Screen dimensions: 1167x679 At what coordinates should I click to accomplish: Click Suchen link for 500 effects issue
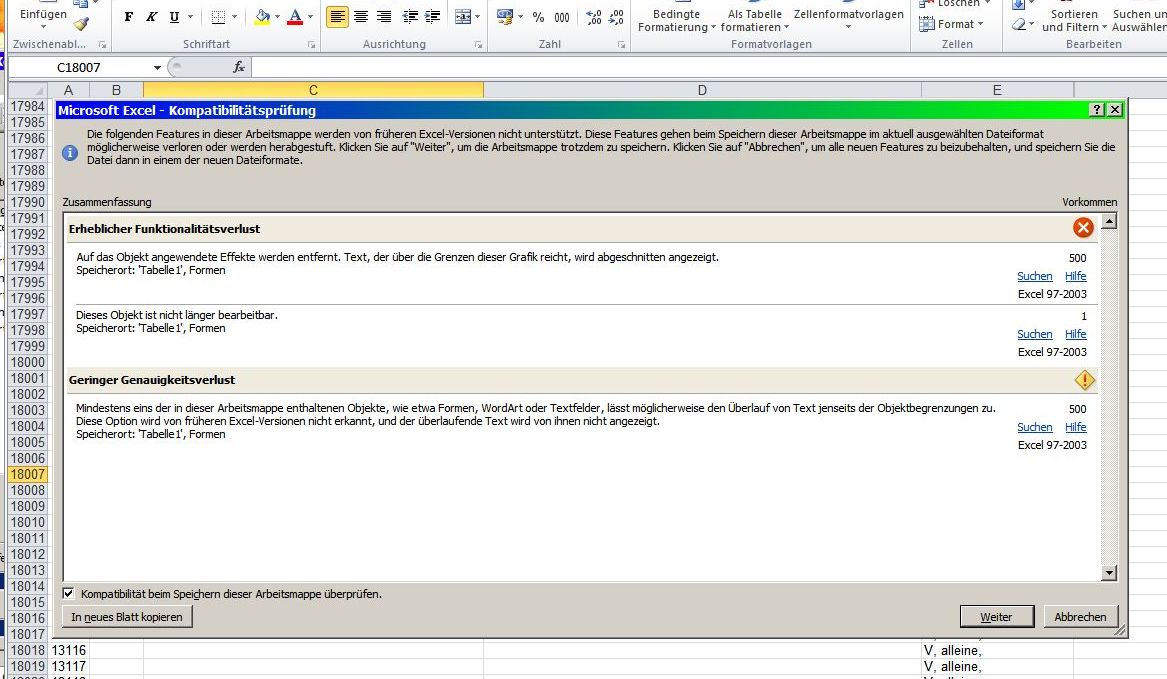click(x=1035, y=275)
